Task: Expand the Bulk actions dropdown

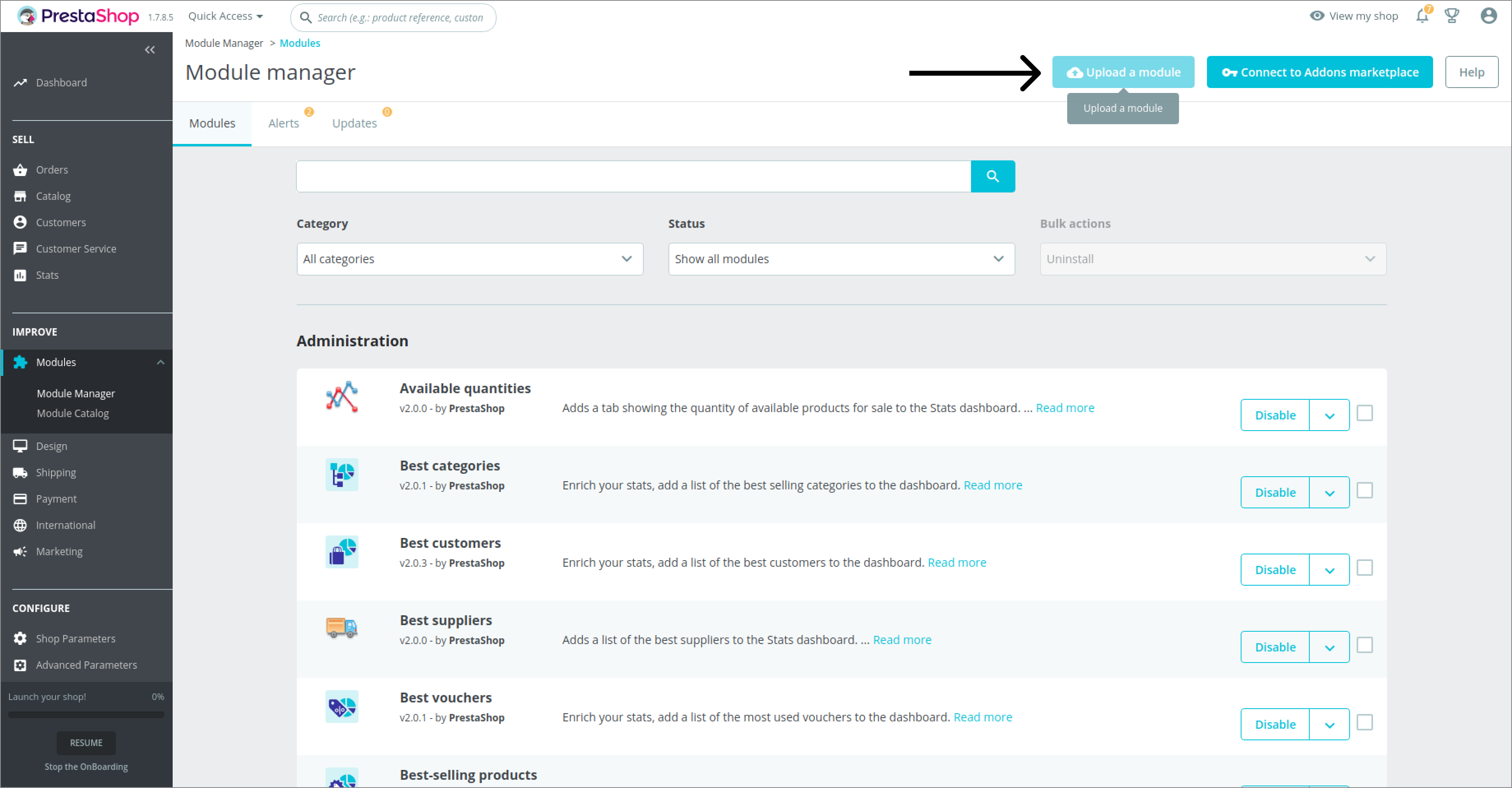Action: [1210, 259]
